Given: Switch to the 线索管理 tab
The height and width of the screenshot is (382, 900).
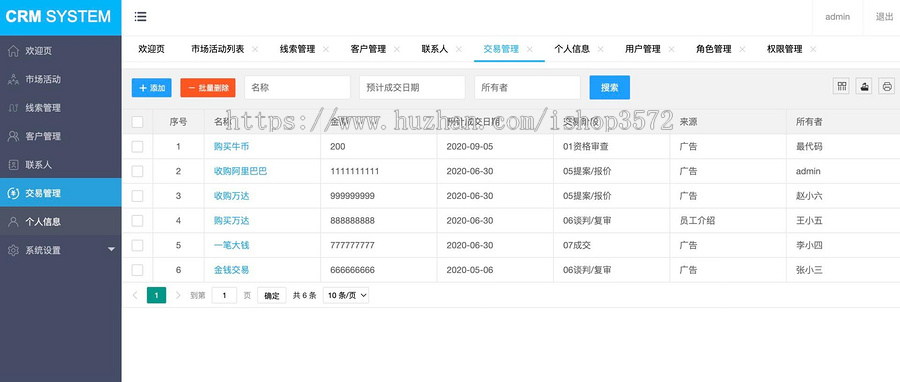Looking at the screenshot, I should click(297, 49).
